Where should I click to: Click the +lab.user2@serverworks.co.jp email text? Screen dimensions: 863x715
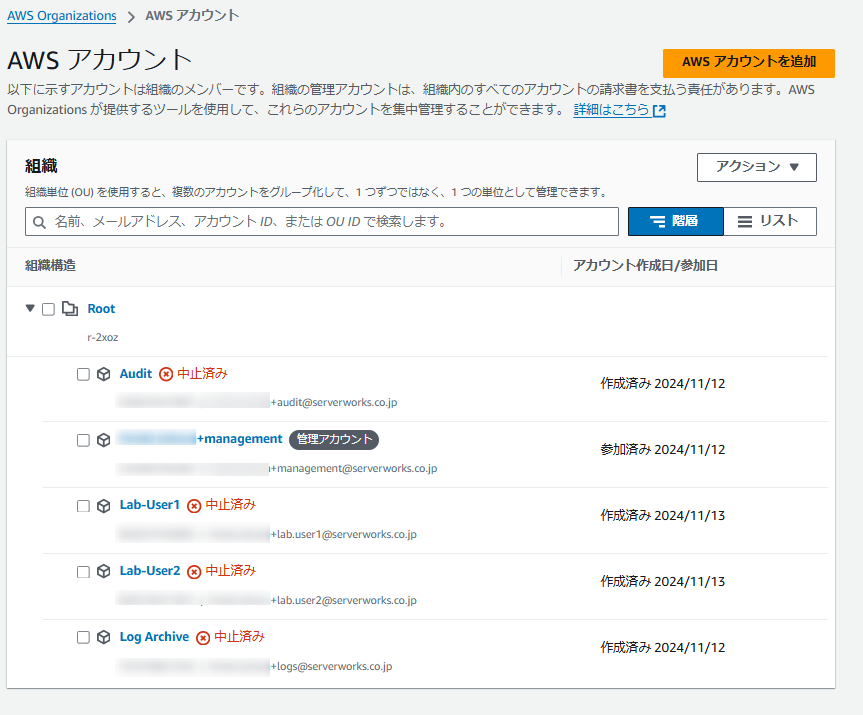[344, 601]
